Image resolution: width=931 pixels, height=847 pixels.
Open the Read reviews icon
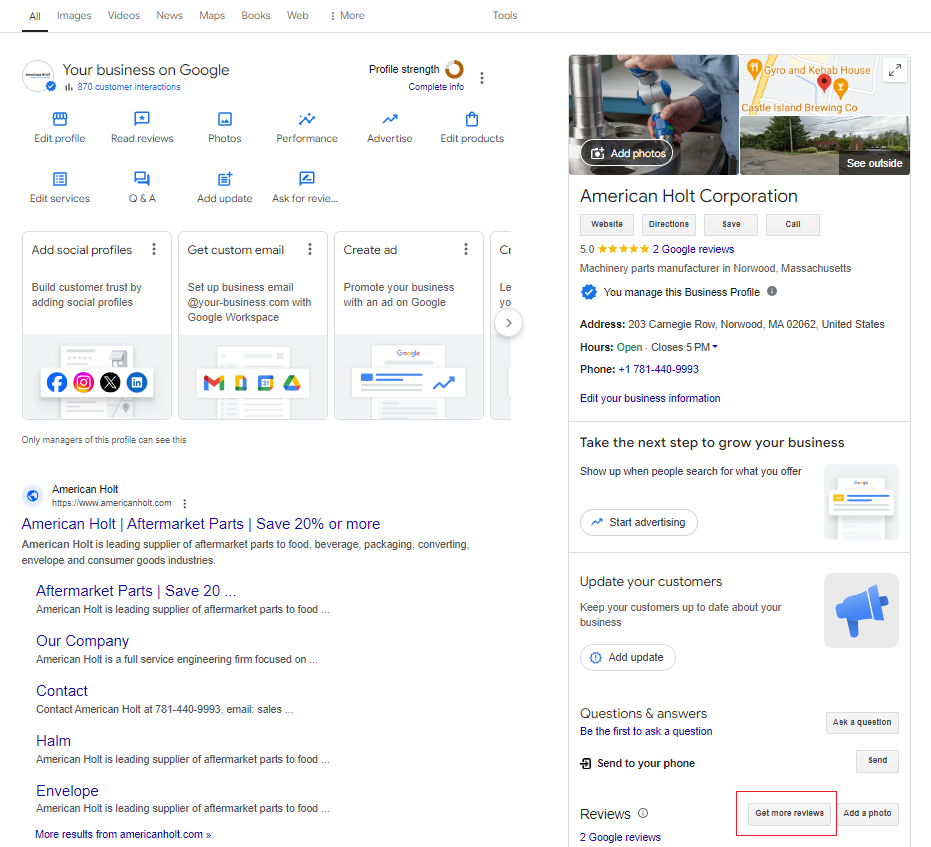tap(142, 119)
